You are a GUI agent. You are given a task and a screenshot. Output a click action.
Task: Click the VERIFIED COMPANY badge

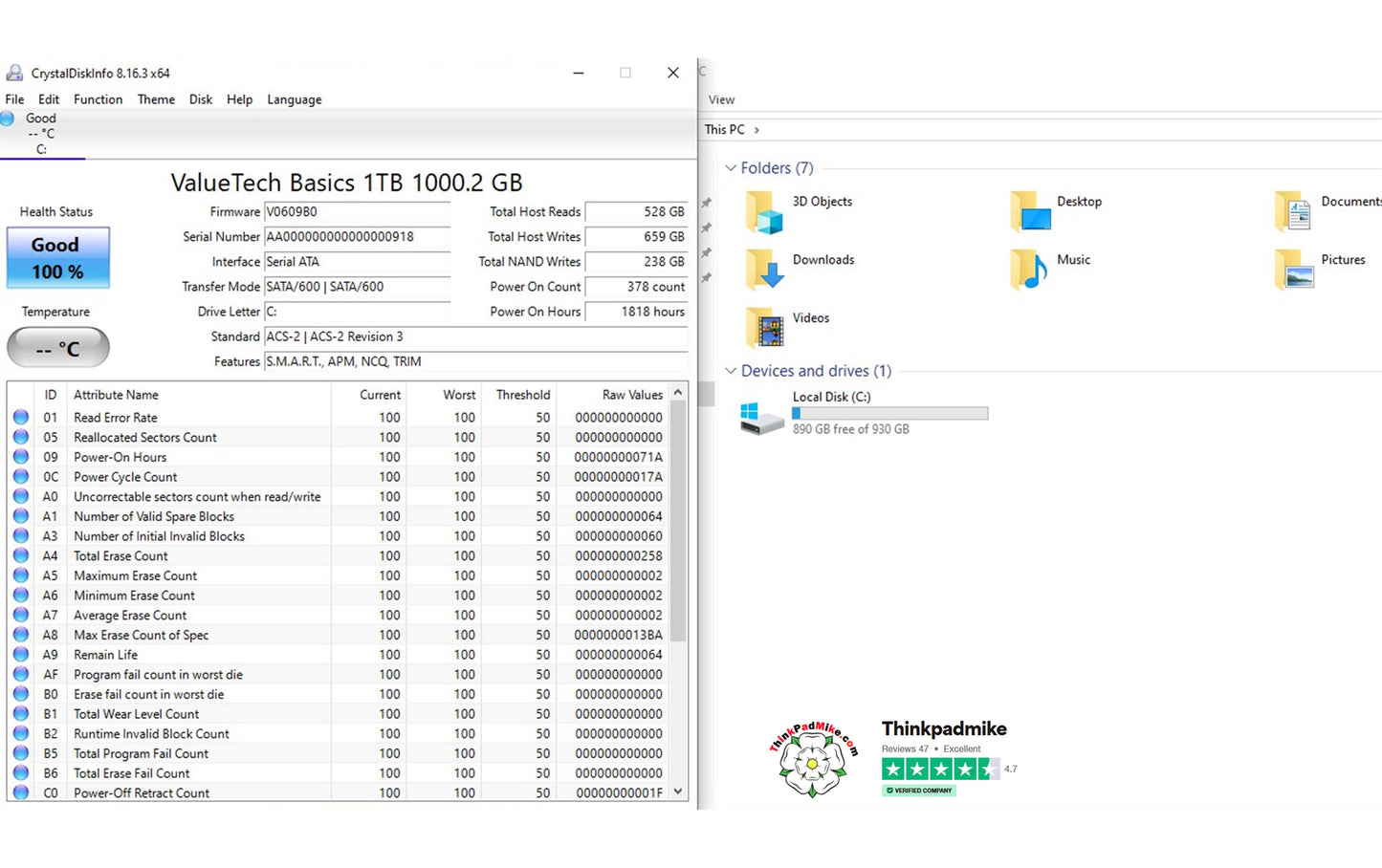point(918,791)
